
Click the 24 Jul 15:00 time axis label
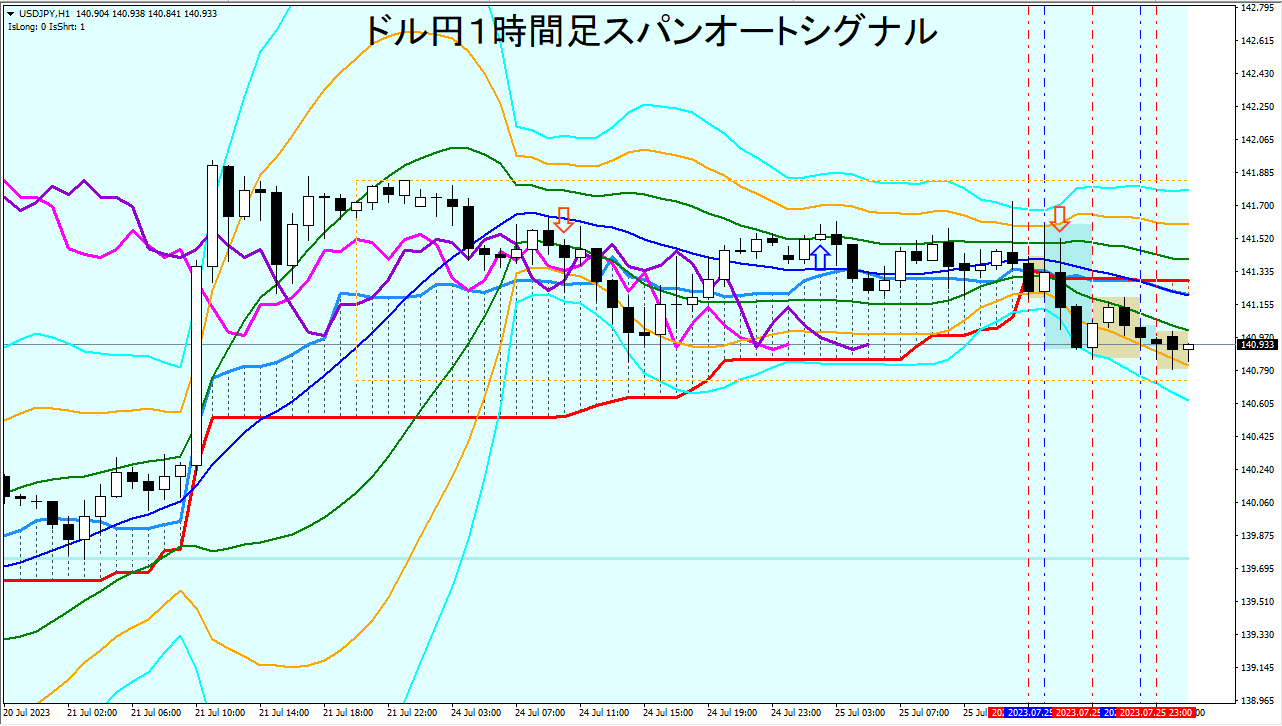668,713
